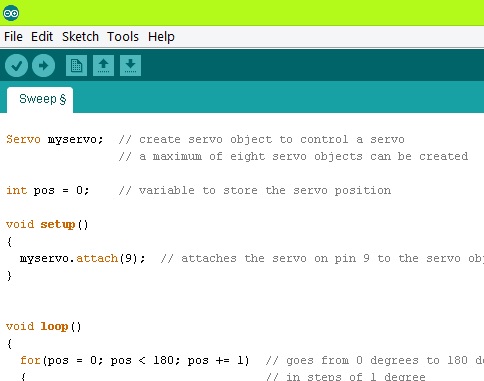484x381 pixels.
Task: Click the Upload arrow button
Action: [43, 65]
